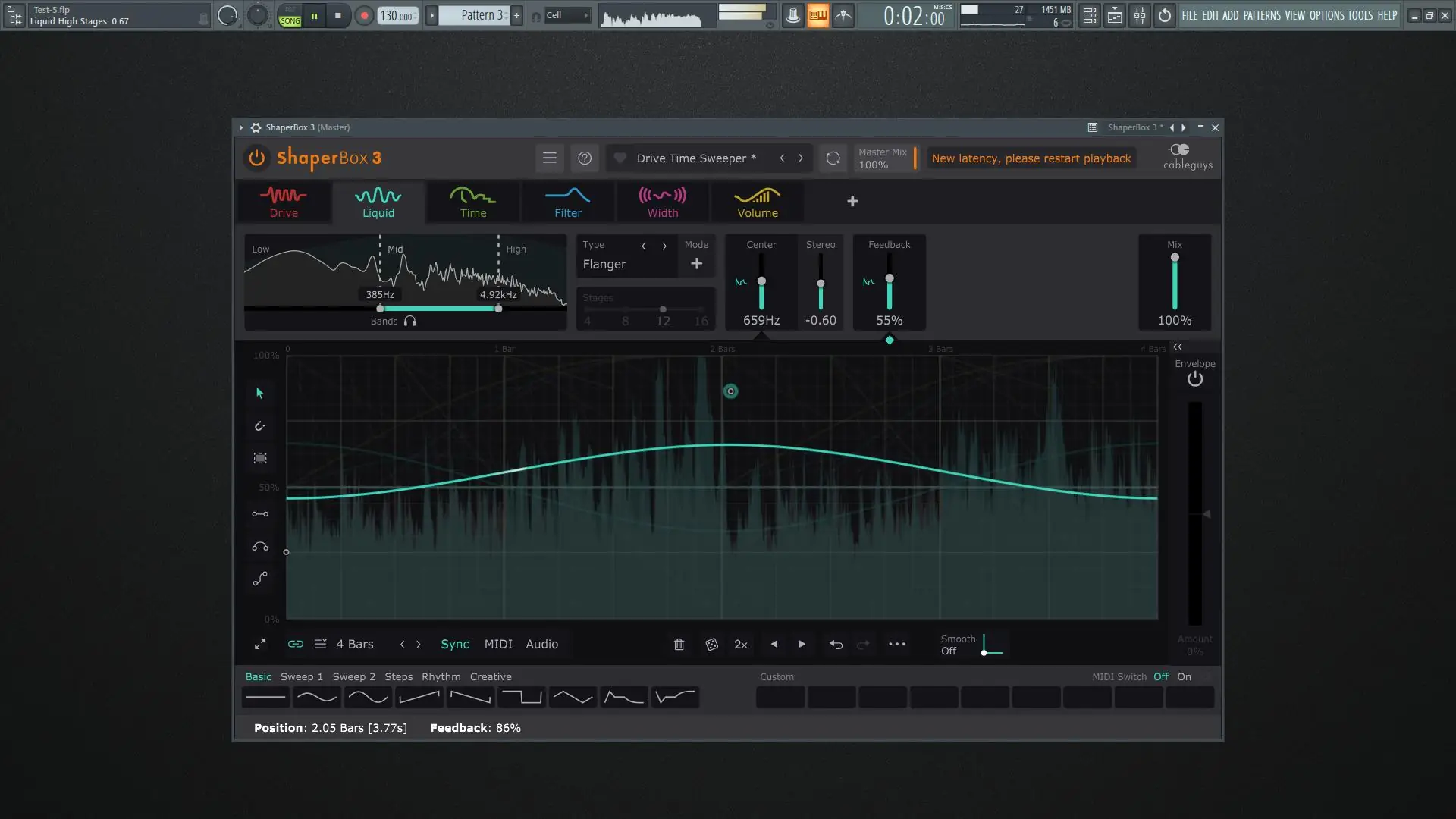This screenshot has width=1456, height=819.
Task: Click the headphones icon next to Bands
Action: point(410,322)
